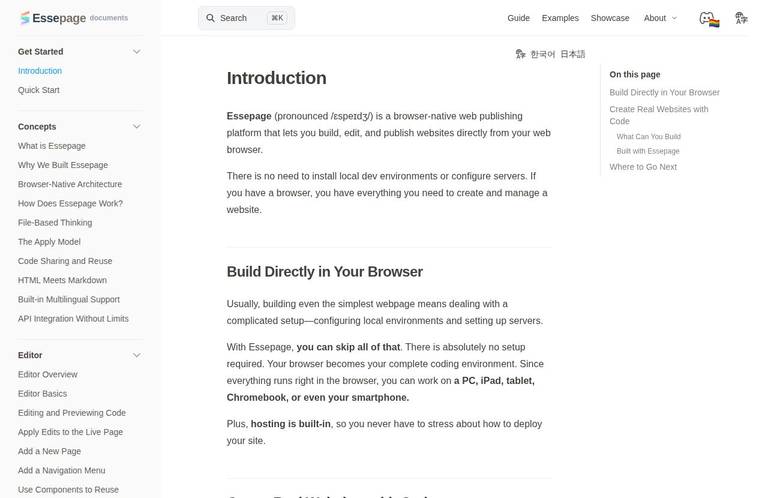Screen dimensions: 768x498
Task: Collapse the Concepts section chevron
Action: pyautogui.click(x=137, y=126)
